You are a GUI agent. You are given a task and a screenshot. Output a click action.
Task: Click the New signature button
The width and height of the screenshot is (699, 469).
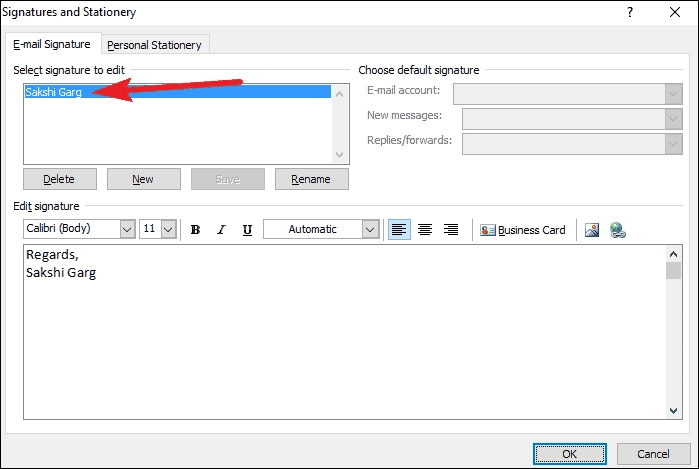coord(143,179)
